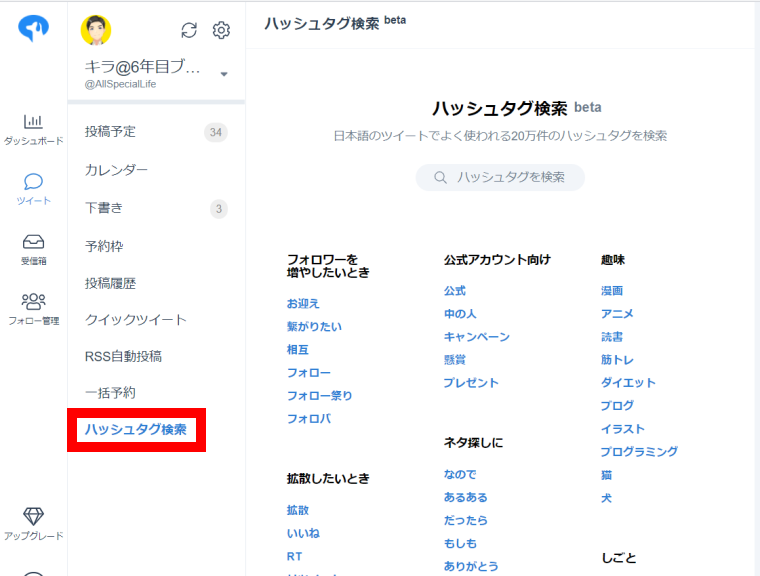The width and height of the screenshot is (760, 576).
Task: Click the profile avatar picture
Action: tap(96, 30)
